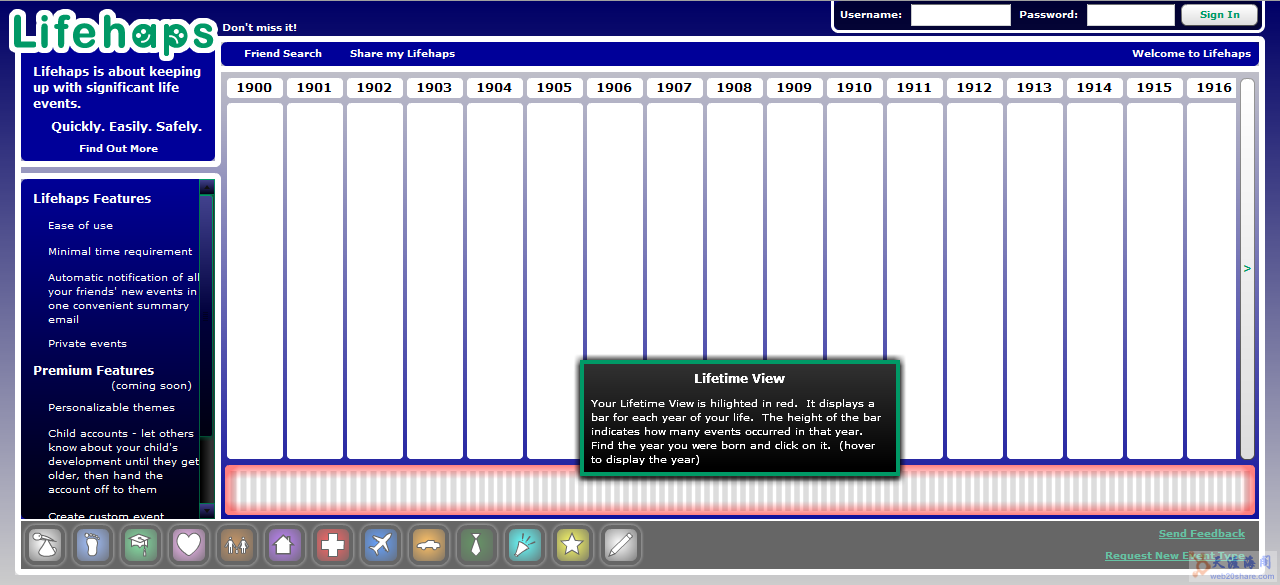Select the 1905 year header

tap(554, 88)
